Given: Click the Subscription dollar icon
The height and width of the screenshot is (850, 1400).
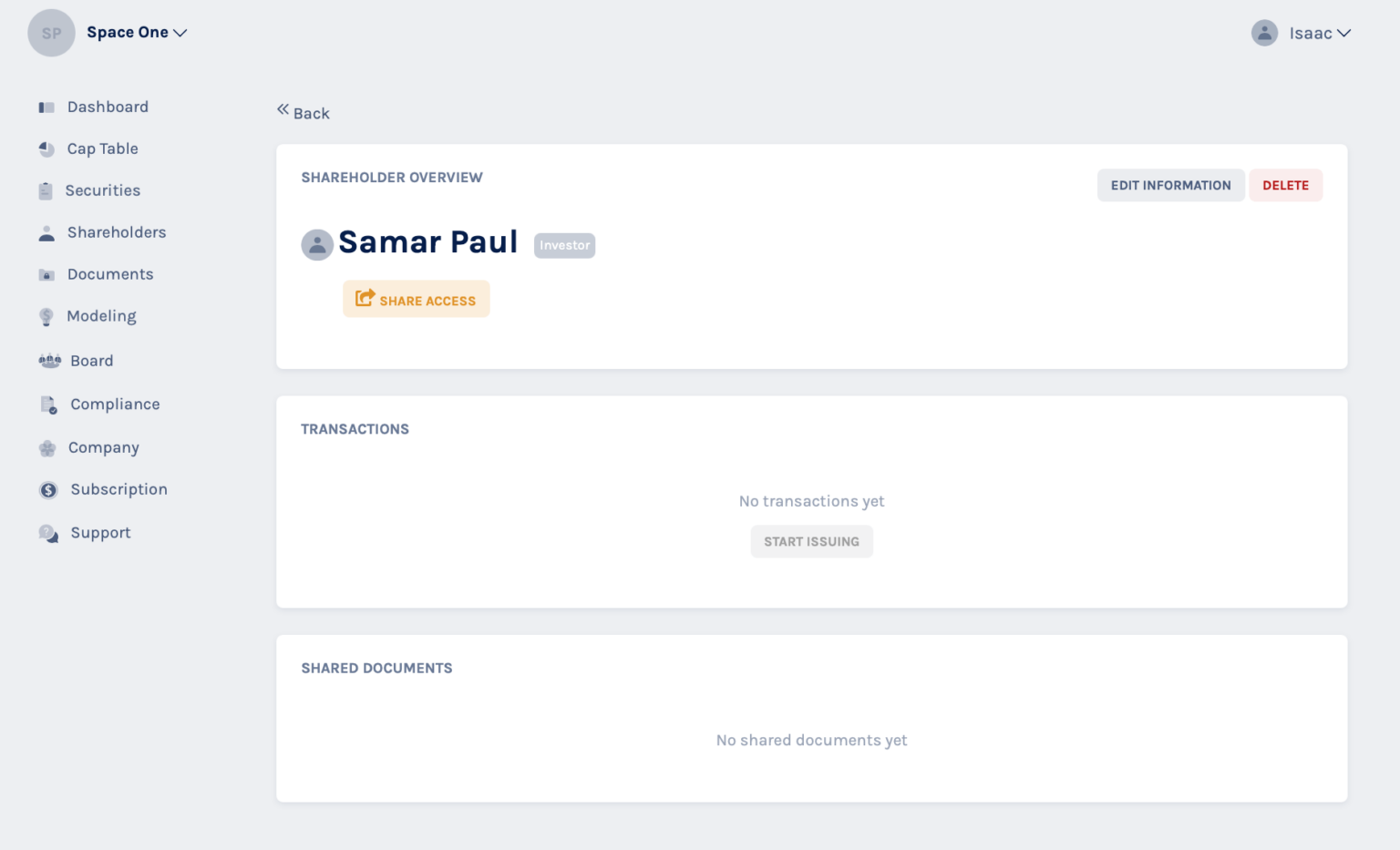Looking at the screenshot, I should (x=48, y=490).
